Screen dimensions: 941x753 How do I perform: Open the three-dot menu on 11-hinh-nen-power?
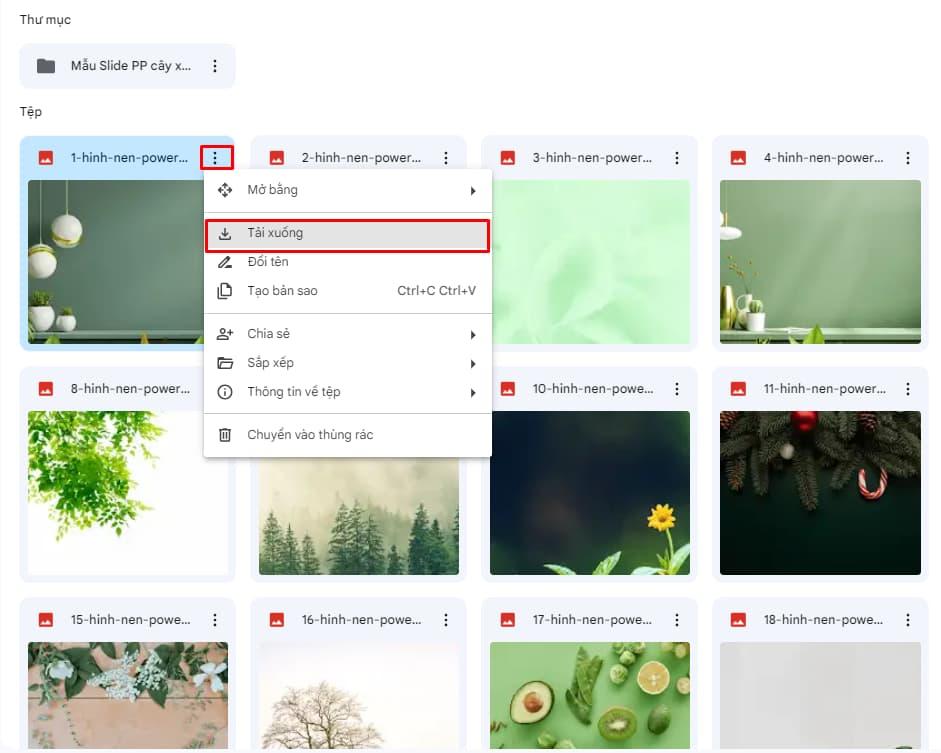(907, 388)
